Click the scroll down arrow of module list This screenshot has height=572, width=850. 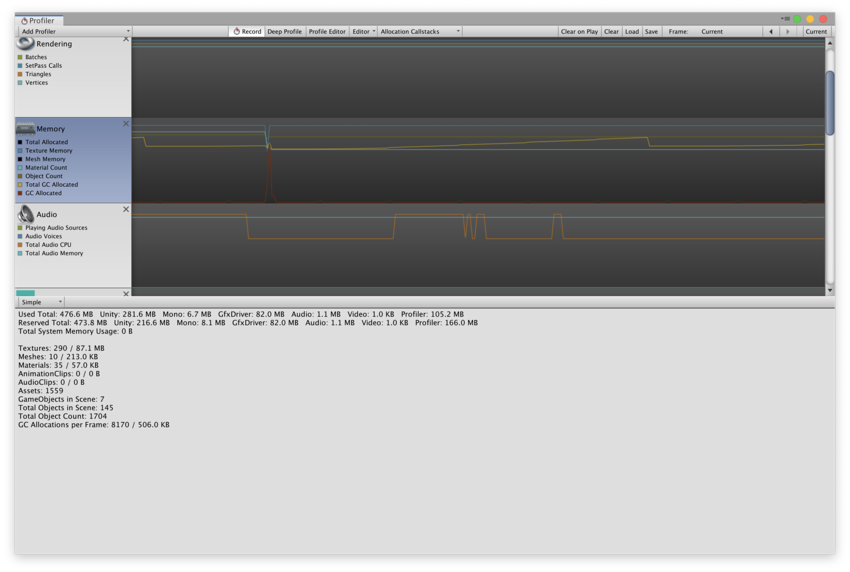pos(829,291)
